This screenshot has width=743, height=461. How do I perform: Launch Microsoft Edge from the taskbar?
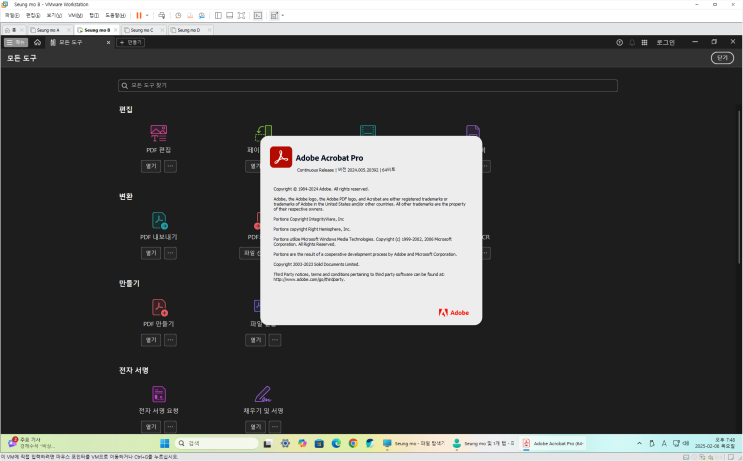[336, 443]
